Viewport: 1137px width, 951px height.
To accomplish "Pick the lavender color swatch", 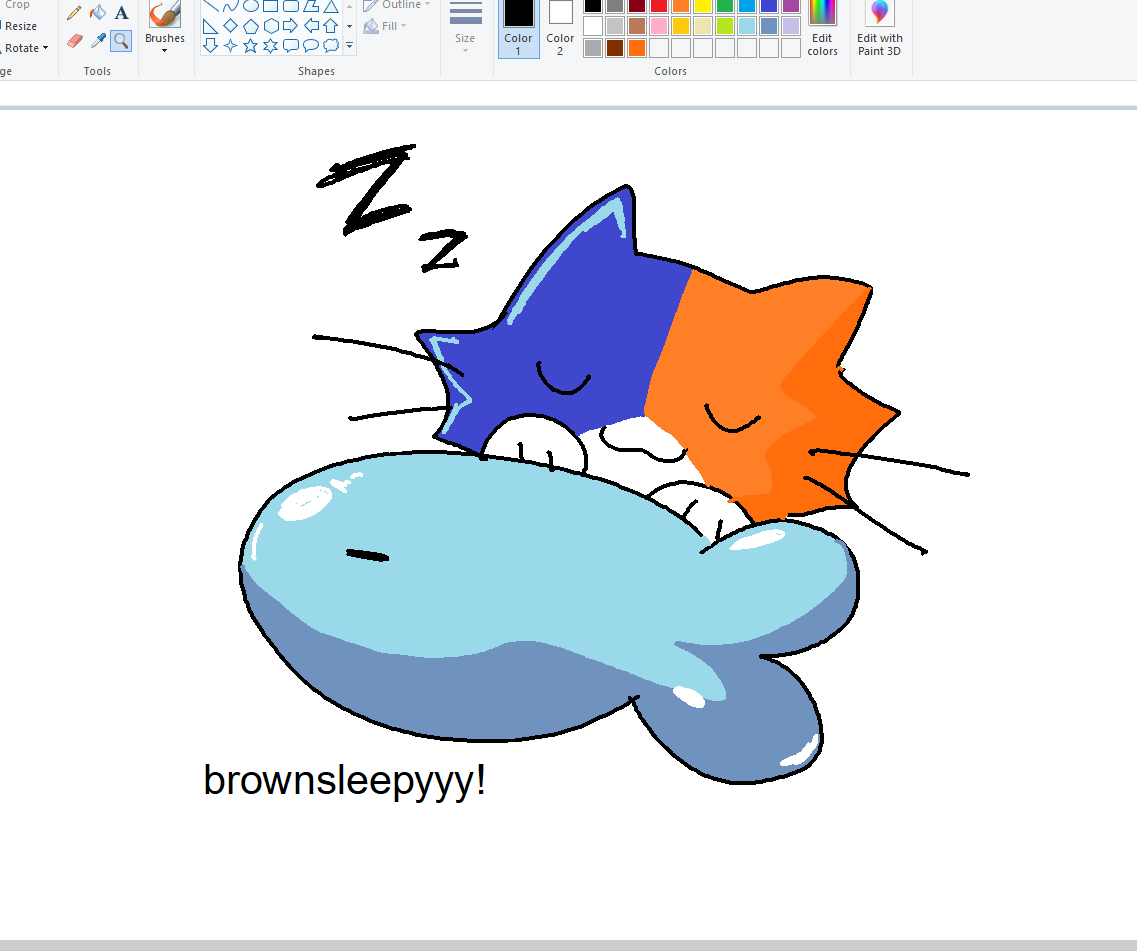I will click(790, 26).
